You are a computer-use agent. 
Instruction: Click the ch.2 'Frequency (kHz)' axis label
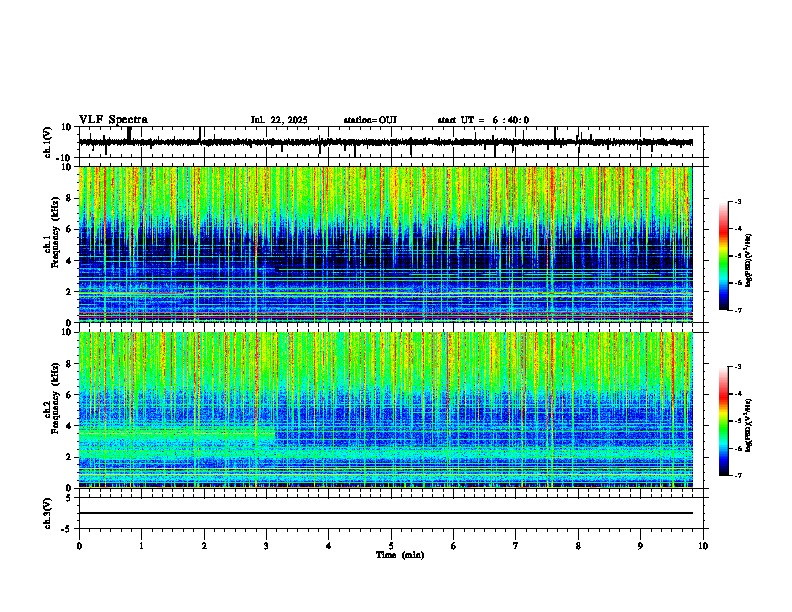[x=55, y=398]
